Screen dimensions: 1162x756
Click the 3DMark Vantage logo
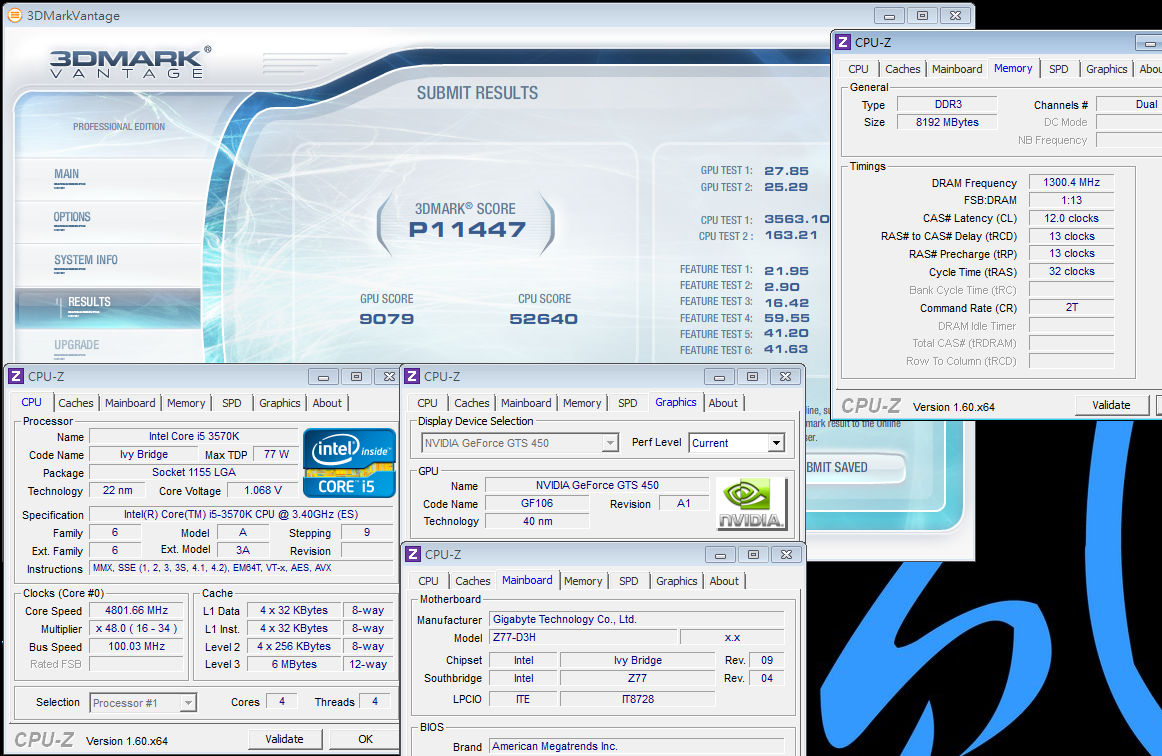(130, 63)
